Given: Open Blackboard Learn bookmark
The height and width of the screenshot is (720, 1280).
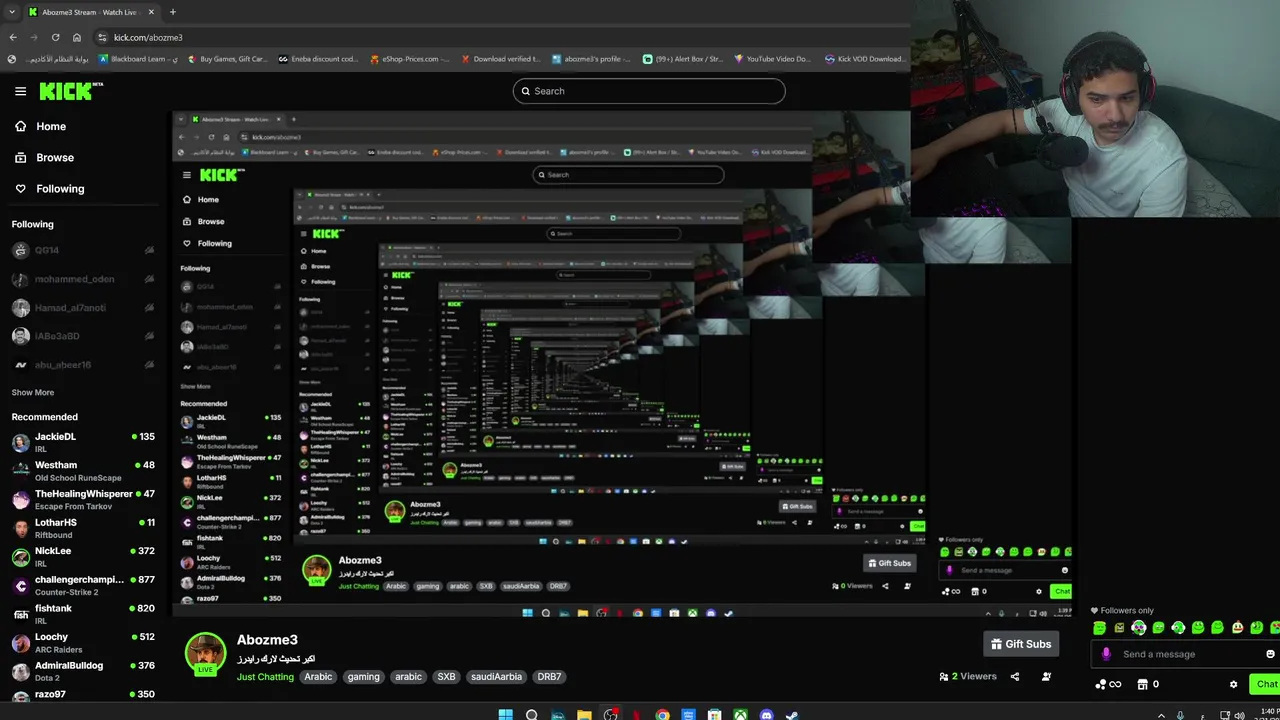Looking at the screenshot, I should tap(138, 59).
